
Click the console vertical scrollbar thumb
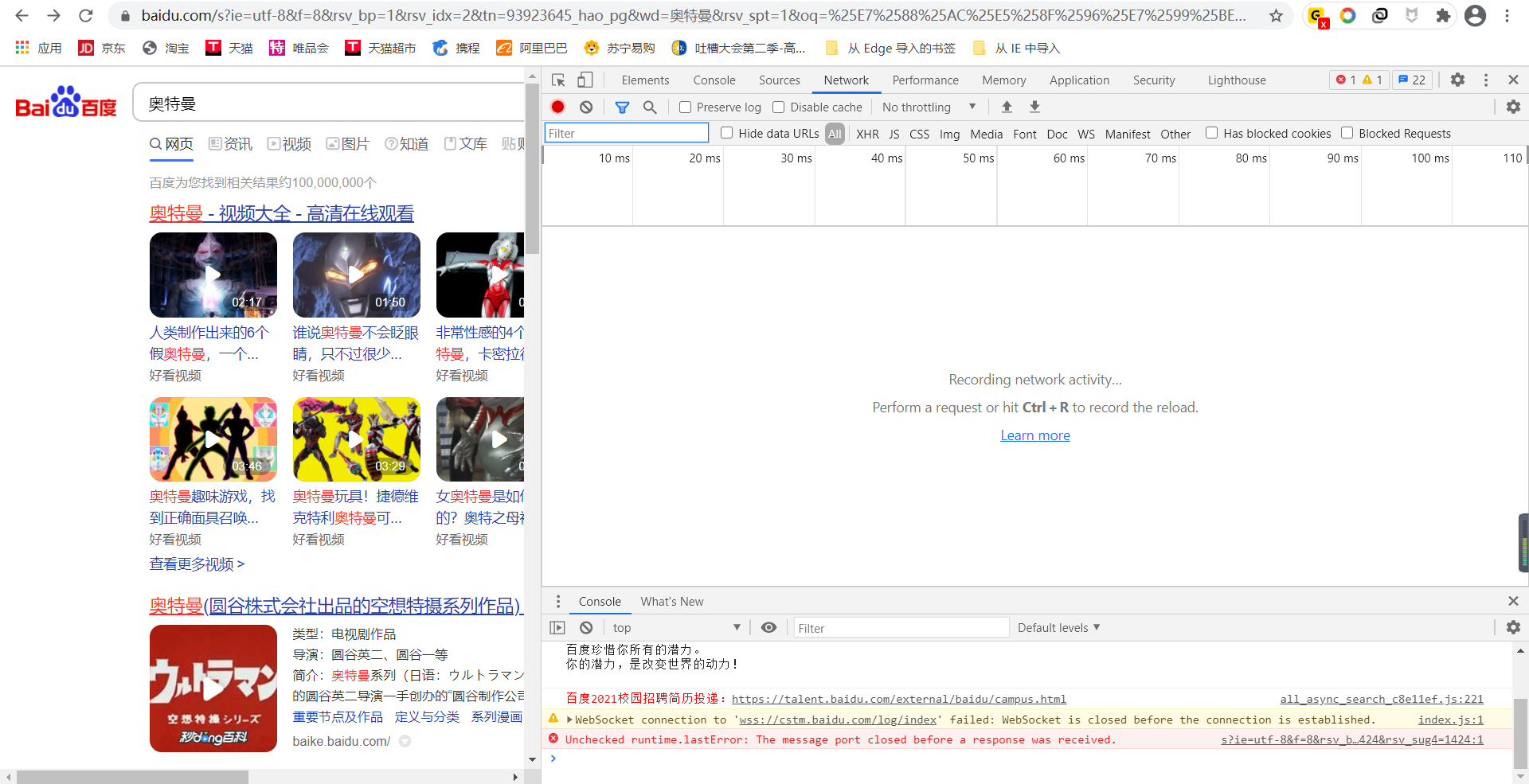1520,732
